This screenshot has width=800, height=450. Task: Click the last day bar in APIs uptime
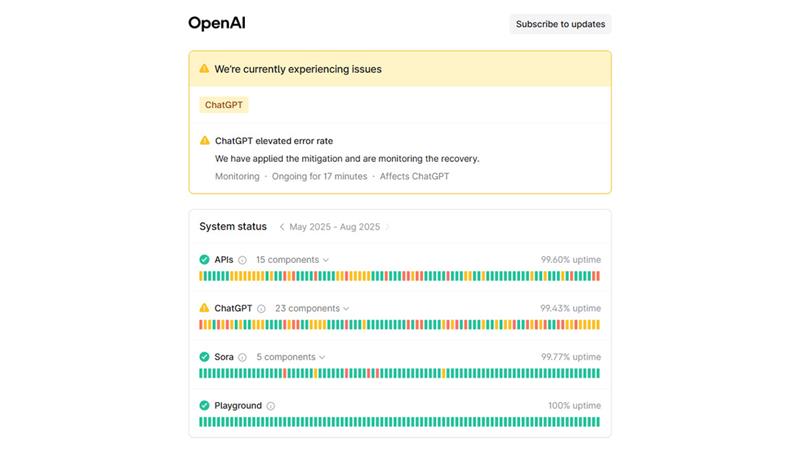point(597,276)
